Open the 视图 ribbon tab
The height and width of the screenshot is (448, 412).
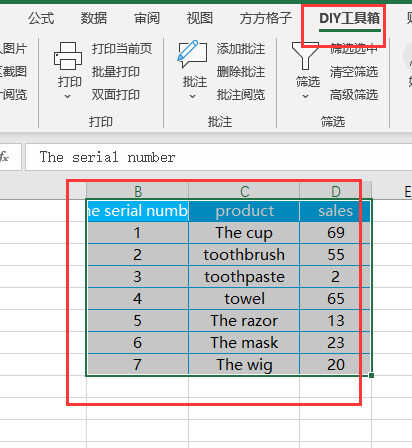(x=200, y=18)
